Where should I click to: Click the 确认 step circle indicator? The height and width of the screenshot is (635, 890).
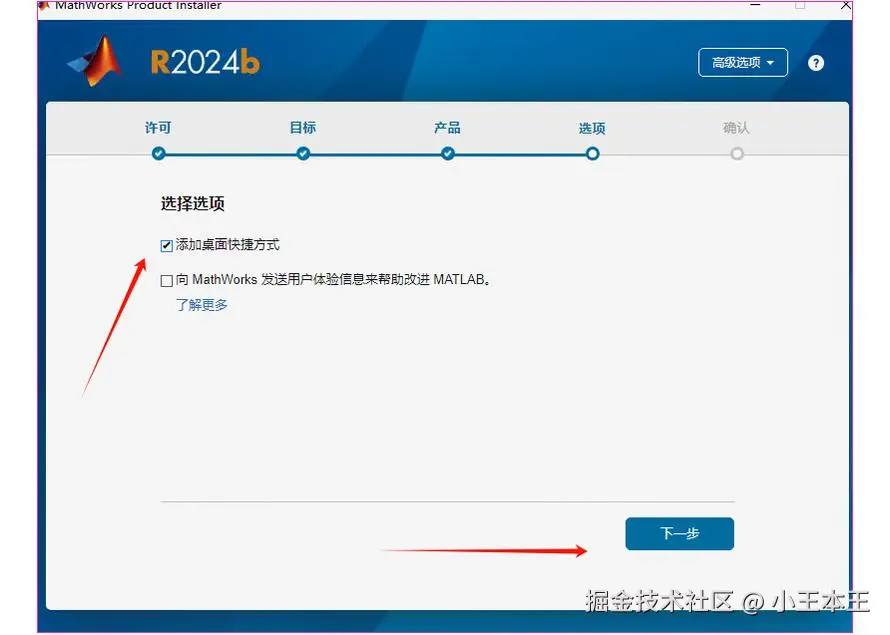coord(737,154)
